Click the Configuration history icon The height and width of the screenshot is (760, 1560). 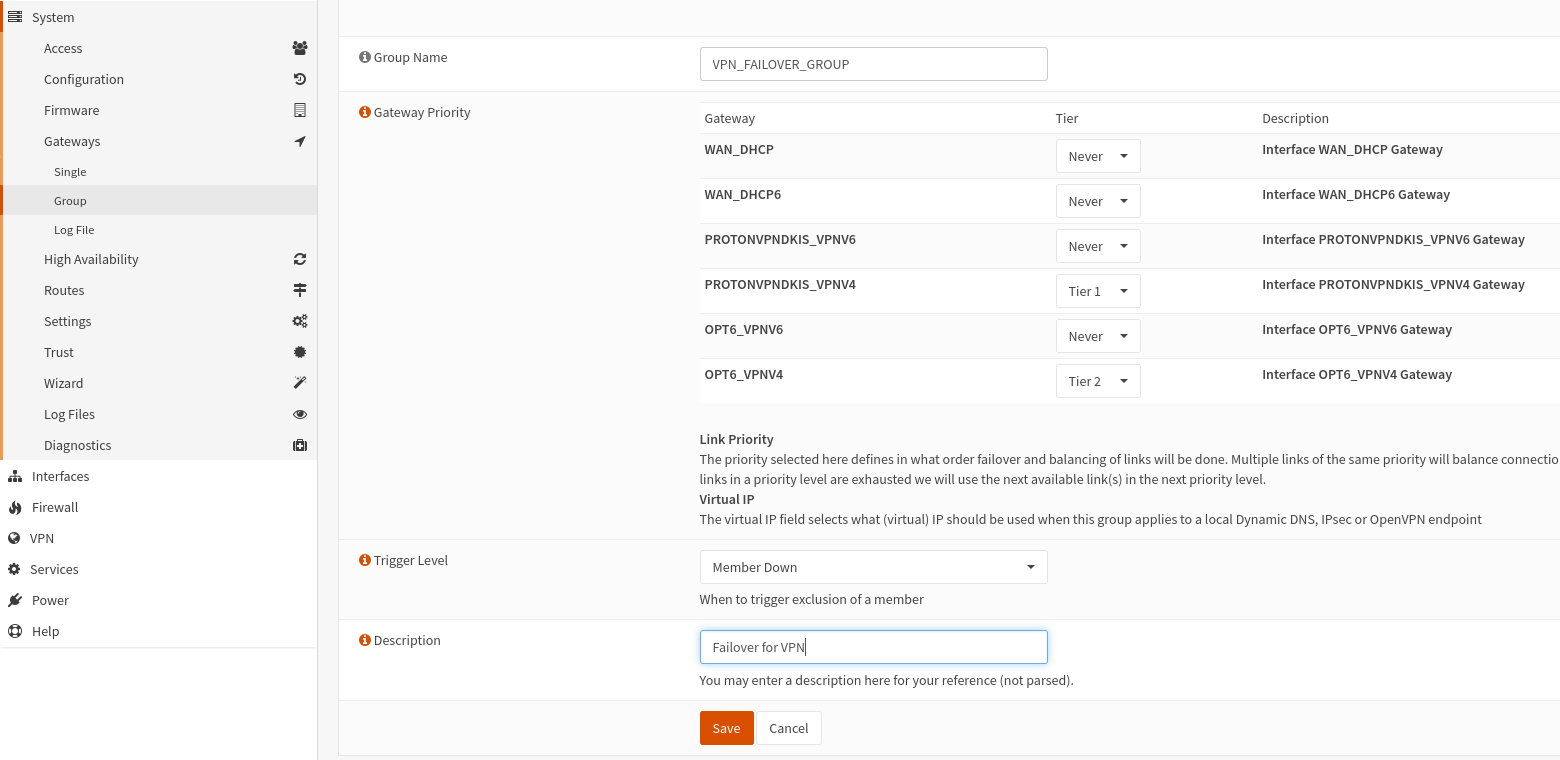(299, 79)
